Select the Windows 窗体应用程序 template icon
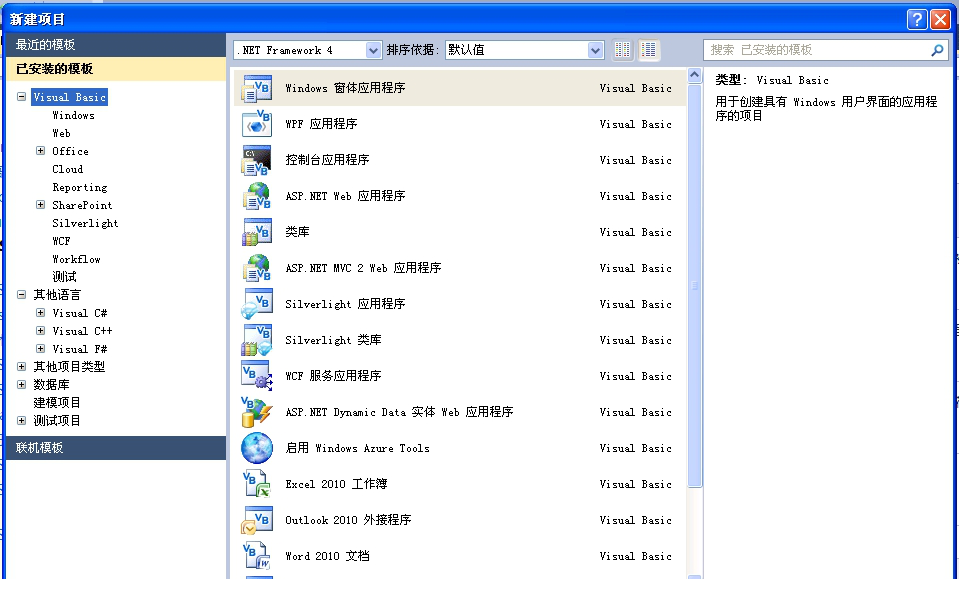Screen dimensions: 959x602 (x=257, y=88)
